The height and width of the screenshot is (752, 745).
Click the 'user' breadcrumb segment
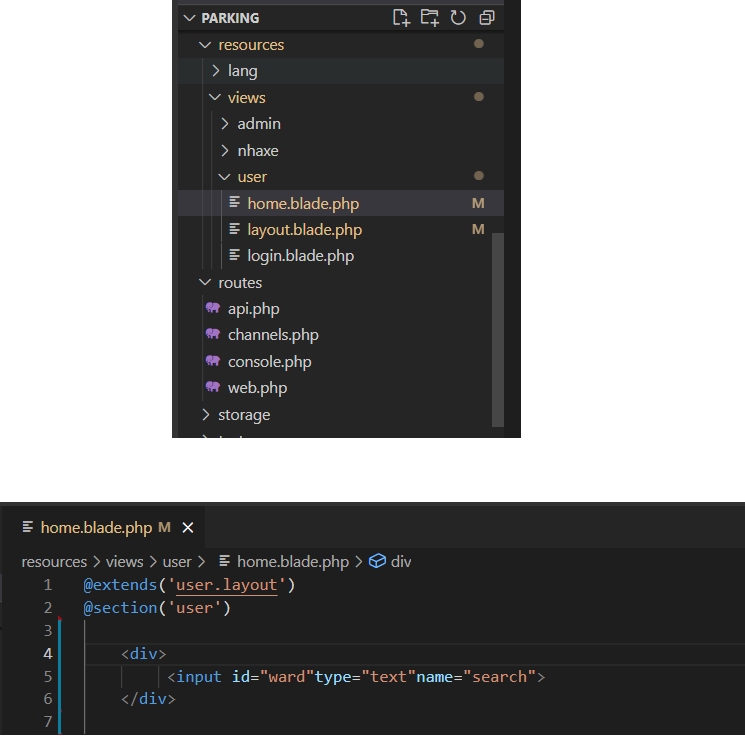(x=177, y=562)
